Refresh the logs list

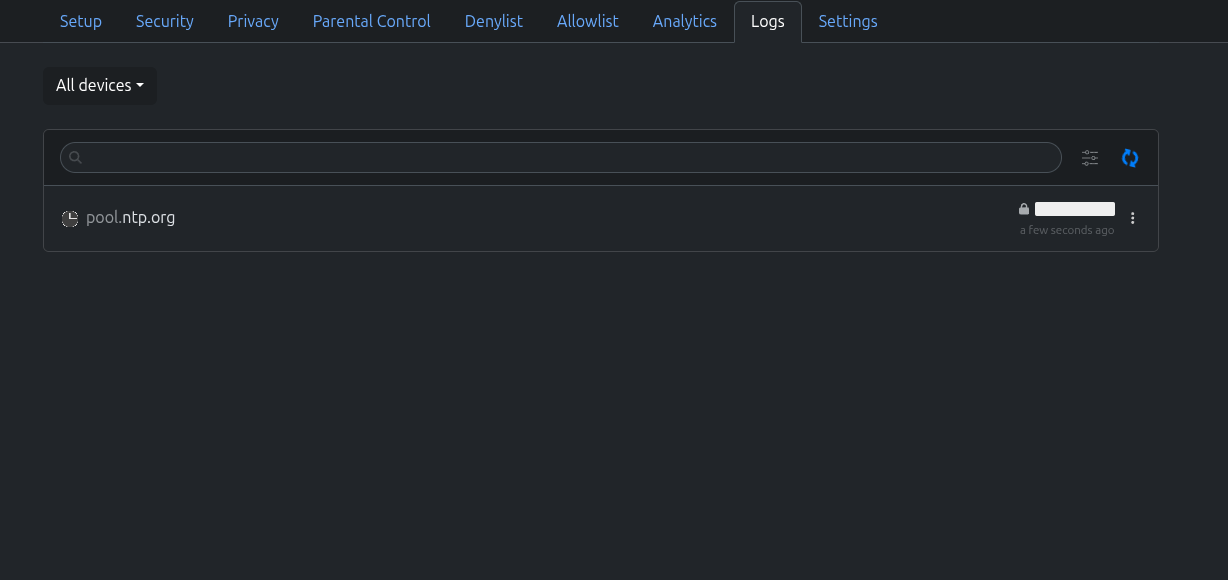click(x=1130, y=158)
